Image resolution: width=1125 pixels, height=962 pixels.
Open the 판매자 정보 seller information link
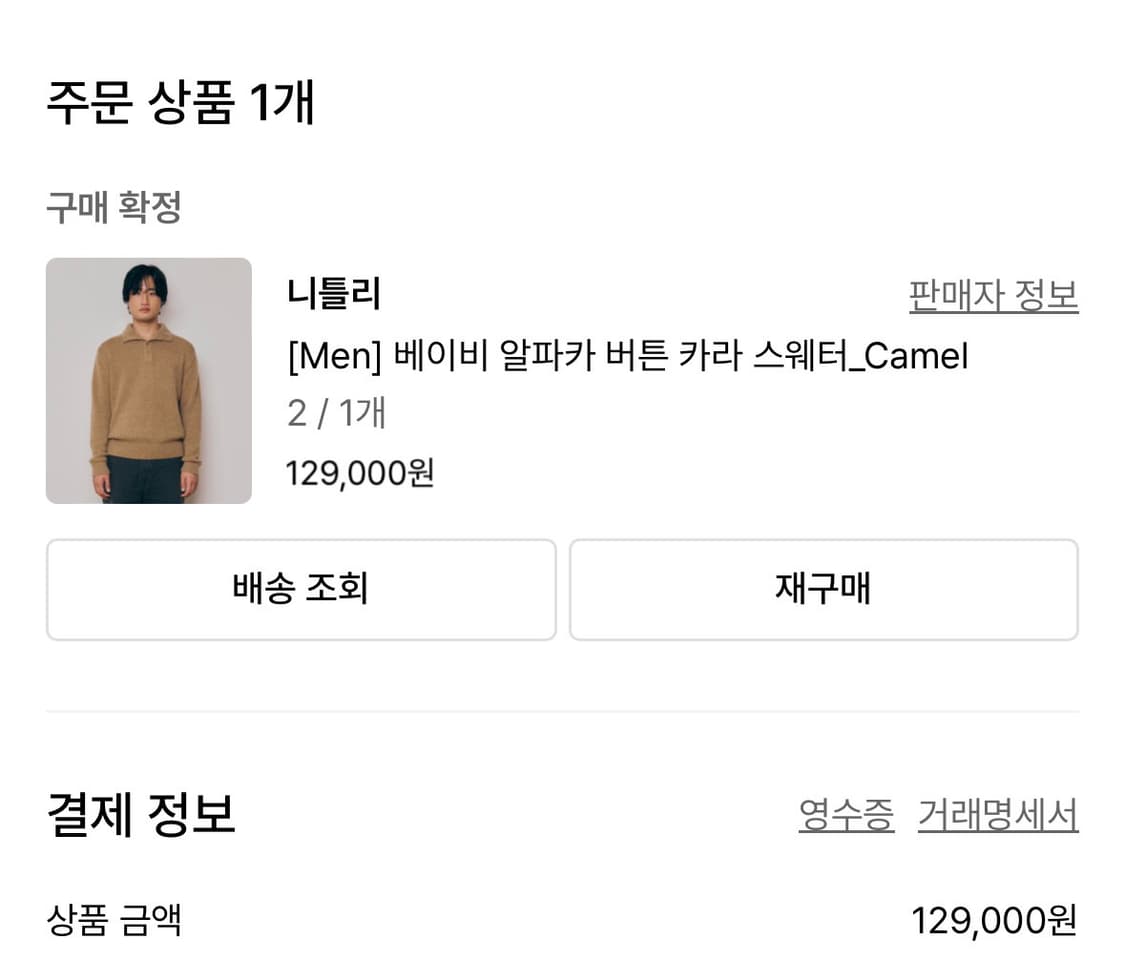point(993,297)
